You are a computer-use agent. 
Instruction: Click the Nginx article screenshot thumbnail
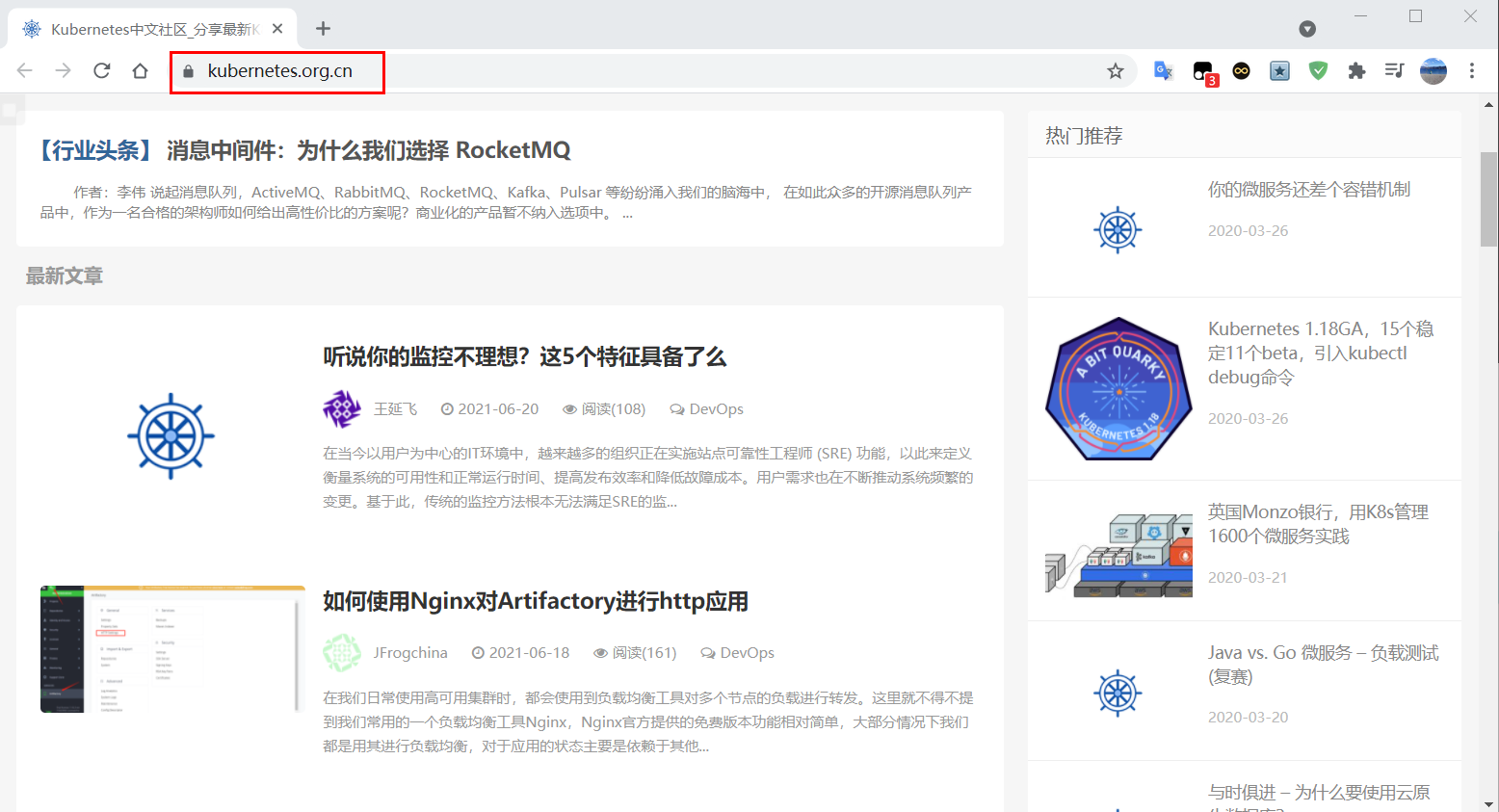click(172, 649)
